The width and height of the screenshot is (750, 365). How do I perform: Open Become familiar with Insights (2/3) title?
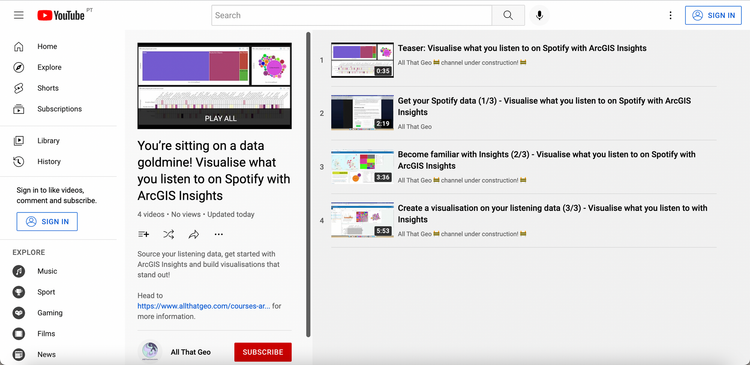coord(547,160)
